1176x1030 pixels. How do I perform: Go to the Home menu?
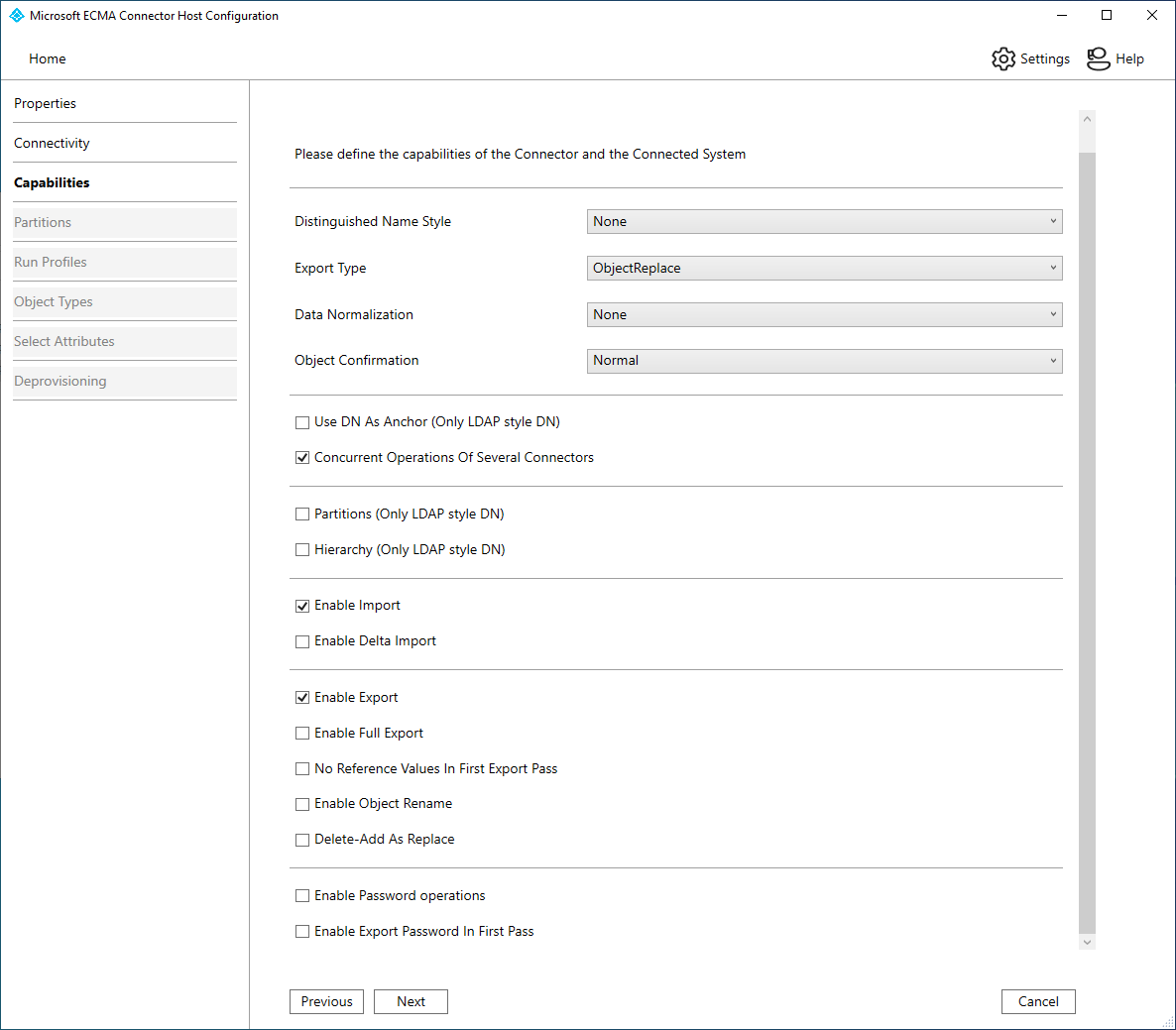(x=48, y=58)
